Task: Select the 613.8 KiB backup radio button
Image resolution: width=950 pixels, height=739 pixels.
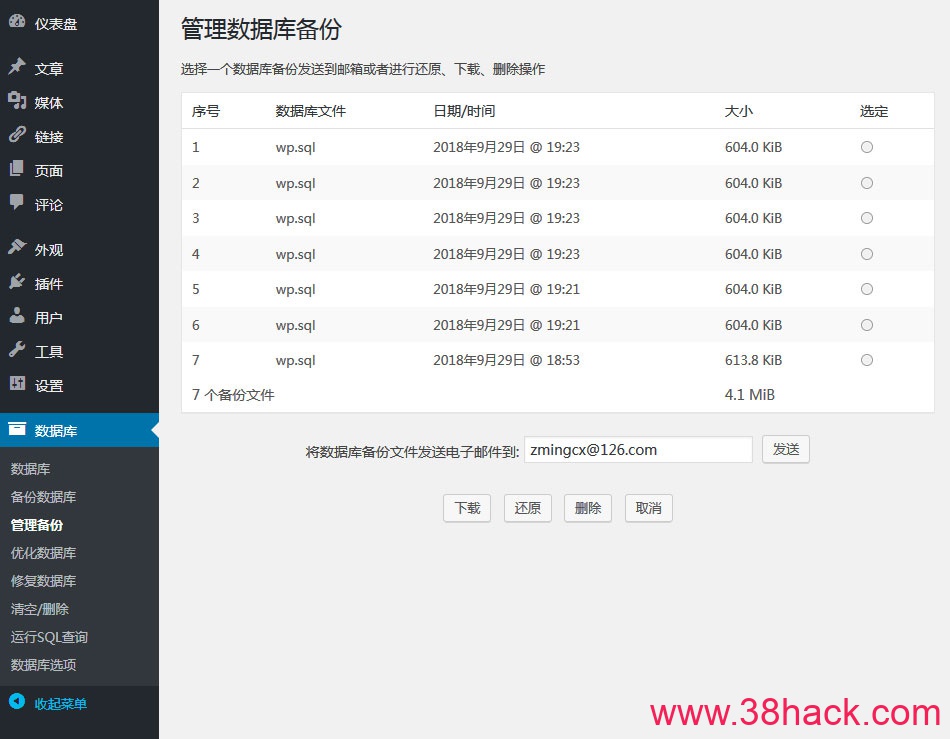Action: (867, 360)
